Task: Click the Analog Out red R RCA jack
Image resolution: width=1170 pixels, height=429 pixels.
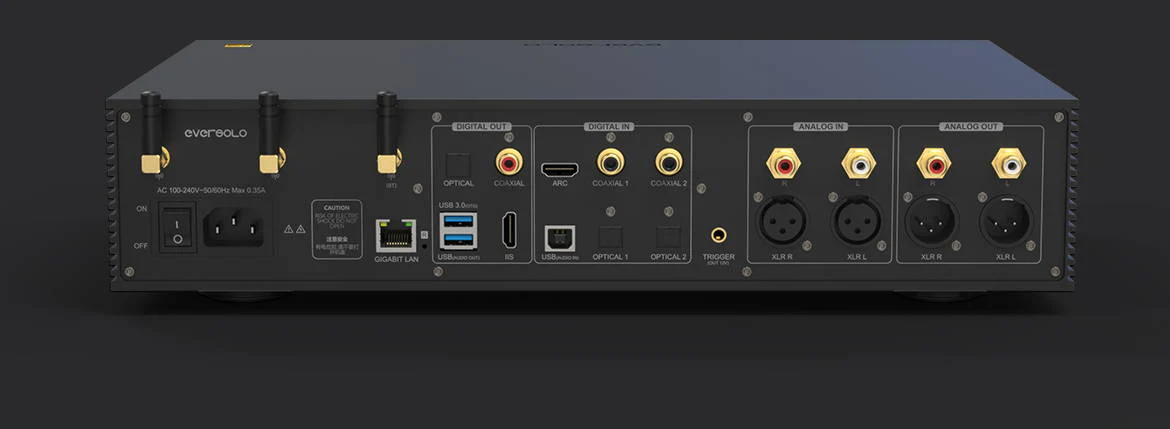Action: coord(933,163)
